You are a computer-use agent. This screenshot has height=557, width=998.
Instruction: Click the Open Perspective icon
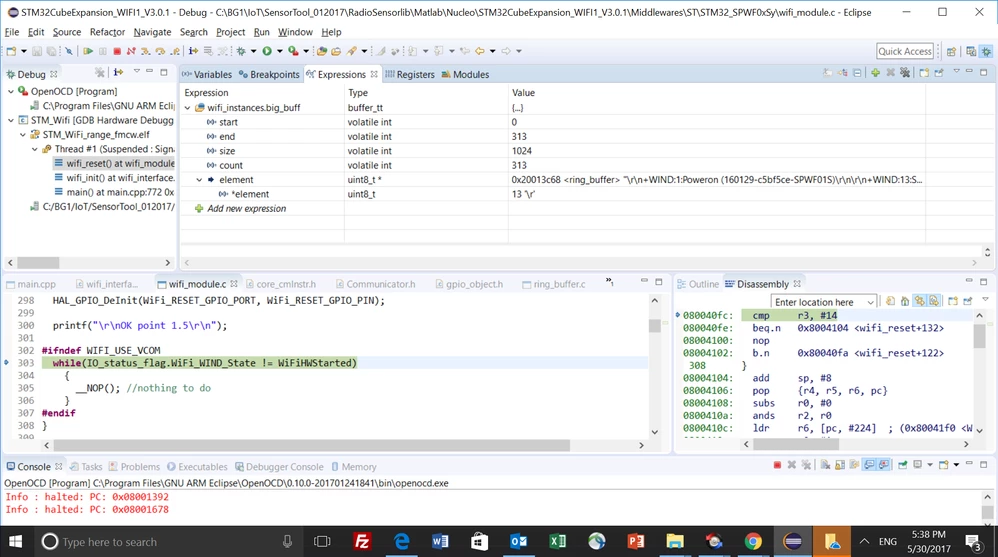pyautogui.click(x=952, y=52)
